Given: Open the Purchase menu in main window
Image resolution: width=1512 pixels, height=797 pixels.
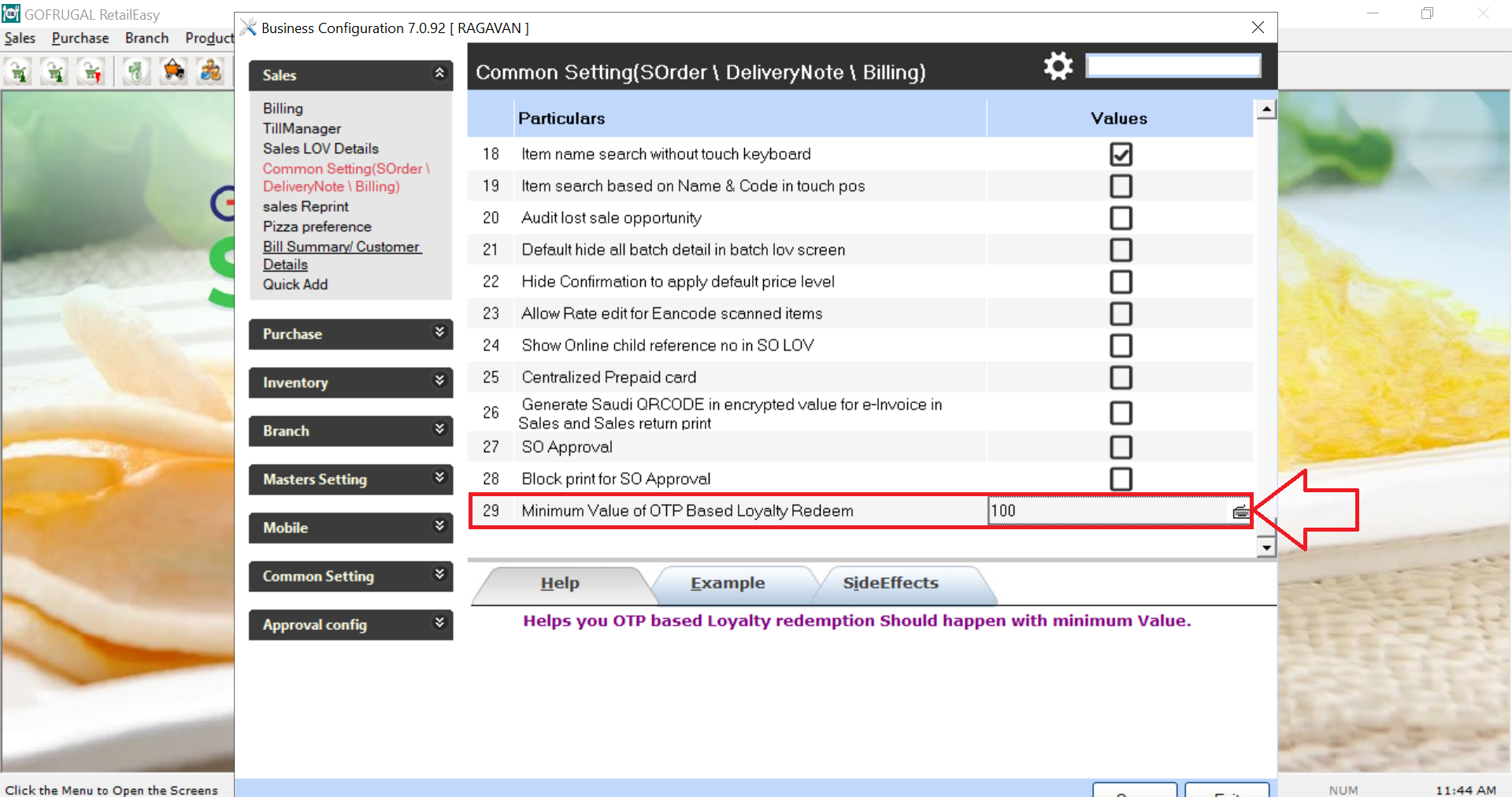Looking at the screenshot, I should point(80,38).
